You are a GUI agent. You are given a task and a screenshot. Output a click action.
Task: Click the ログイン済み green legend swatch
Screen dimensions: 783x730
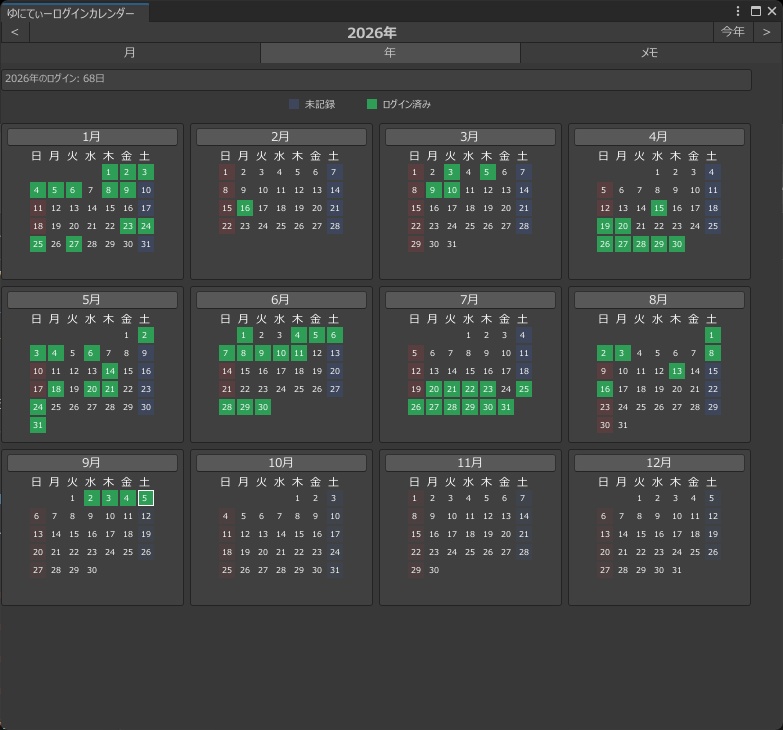click(x=372, y=104)
